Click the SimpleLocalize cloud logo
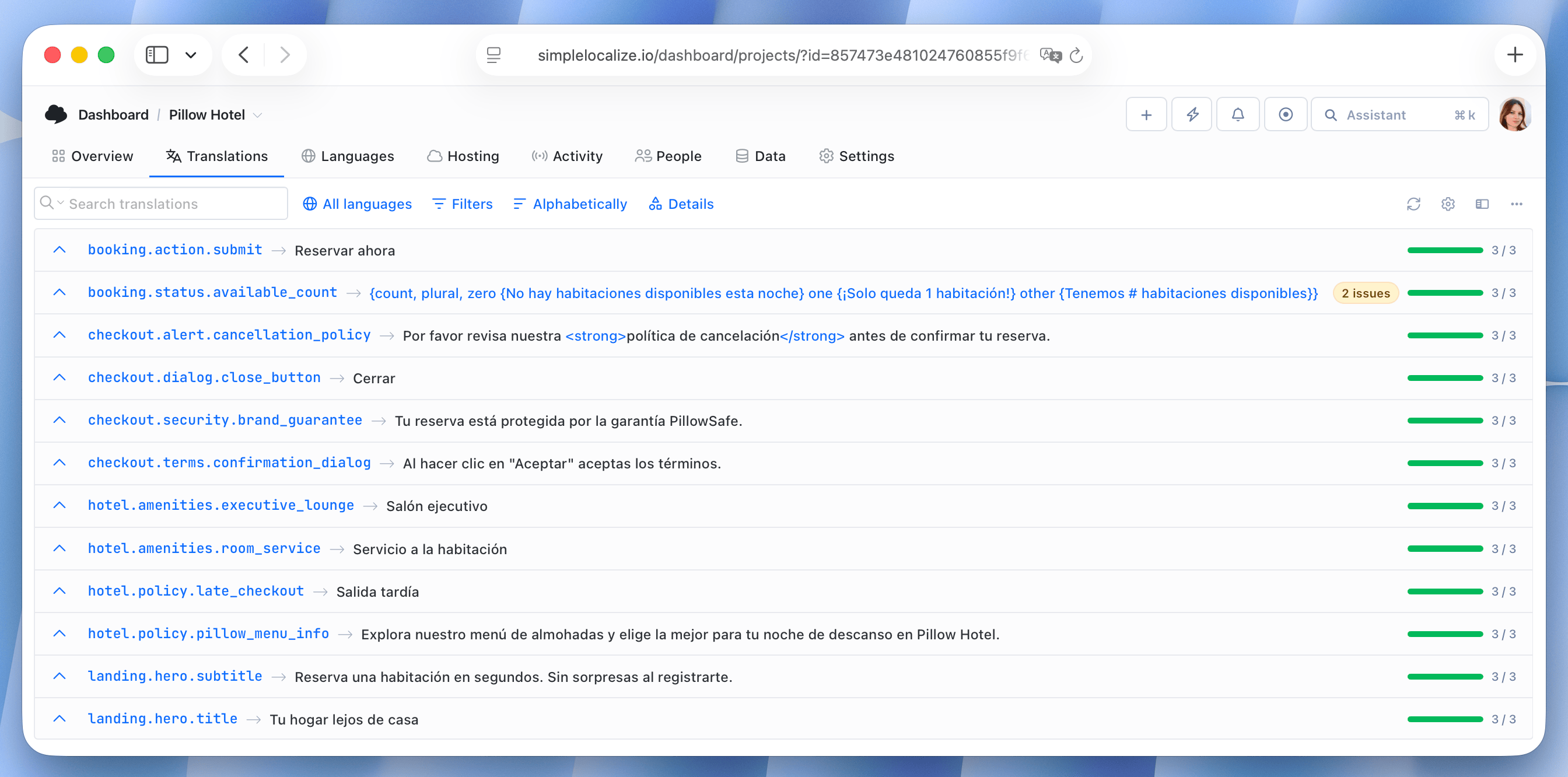The width and height of the screenshot is (1568, 777). (x=56, y=114)
